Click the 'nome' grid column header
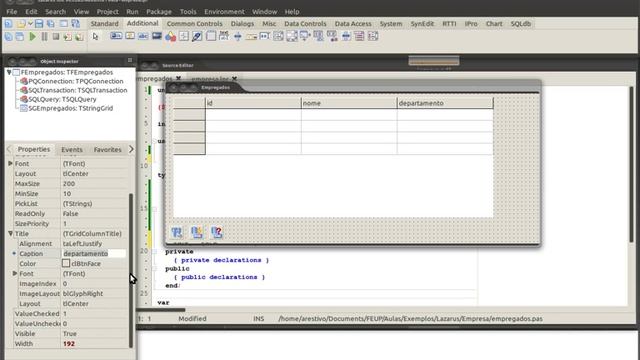This screenshot has width=640, height=360. (349, 103)
